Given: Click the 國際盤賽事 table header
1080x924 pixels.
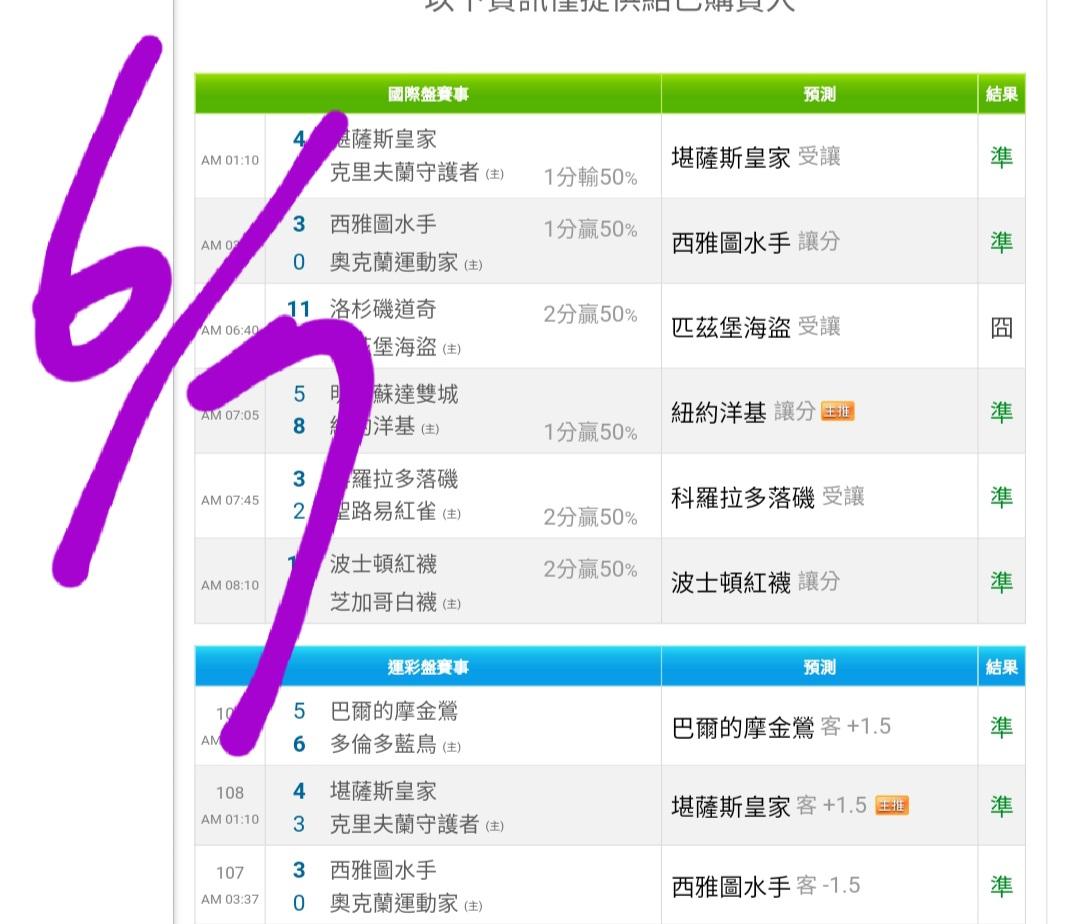Looking at the screenshot, I should click(x=428, y=94).
